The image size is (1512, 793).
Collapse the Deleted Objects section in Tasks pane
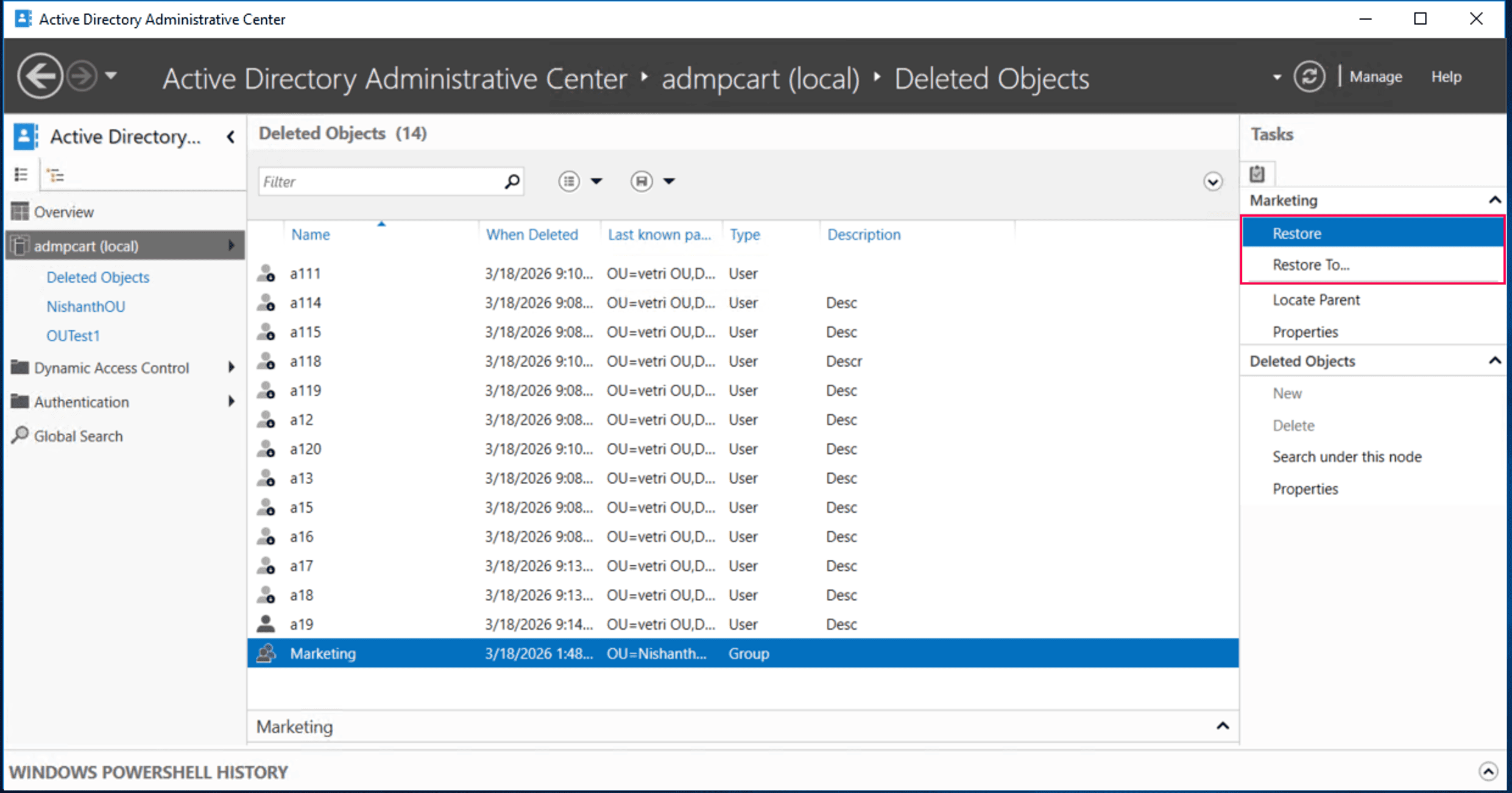coord(1496,360)
